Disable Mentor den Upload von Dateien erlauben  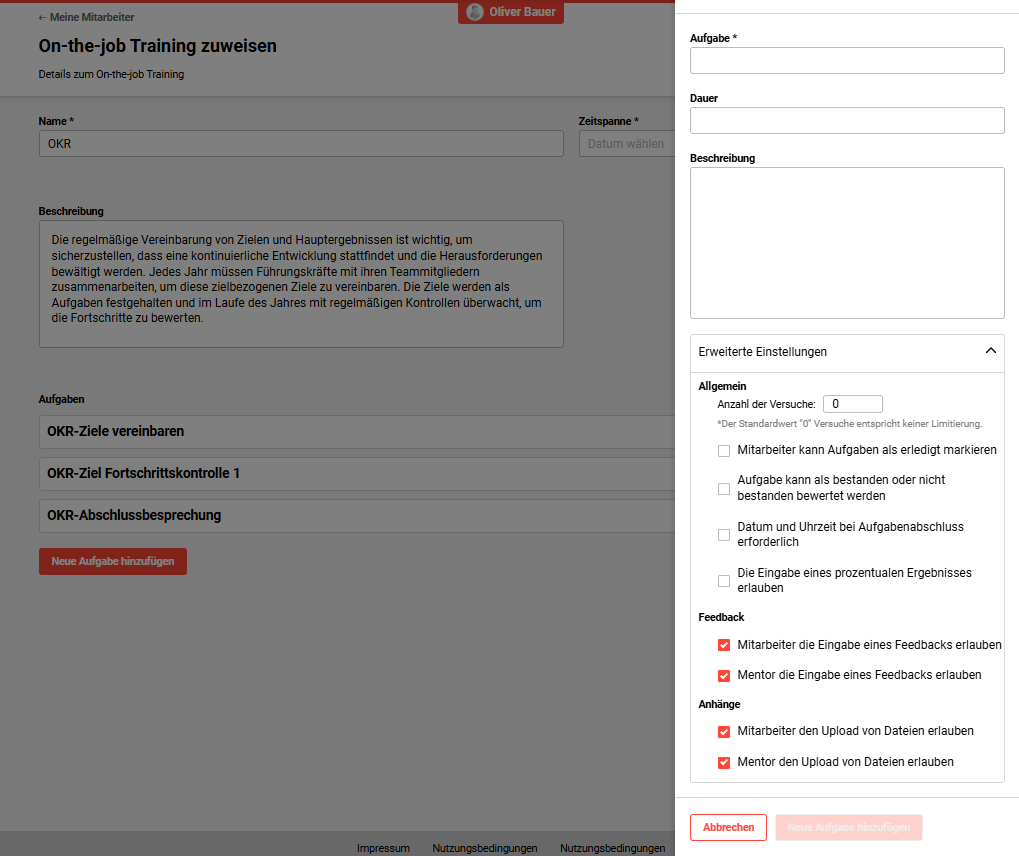[x=724, y=763]
